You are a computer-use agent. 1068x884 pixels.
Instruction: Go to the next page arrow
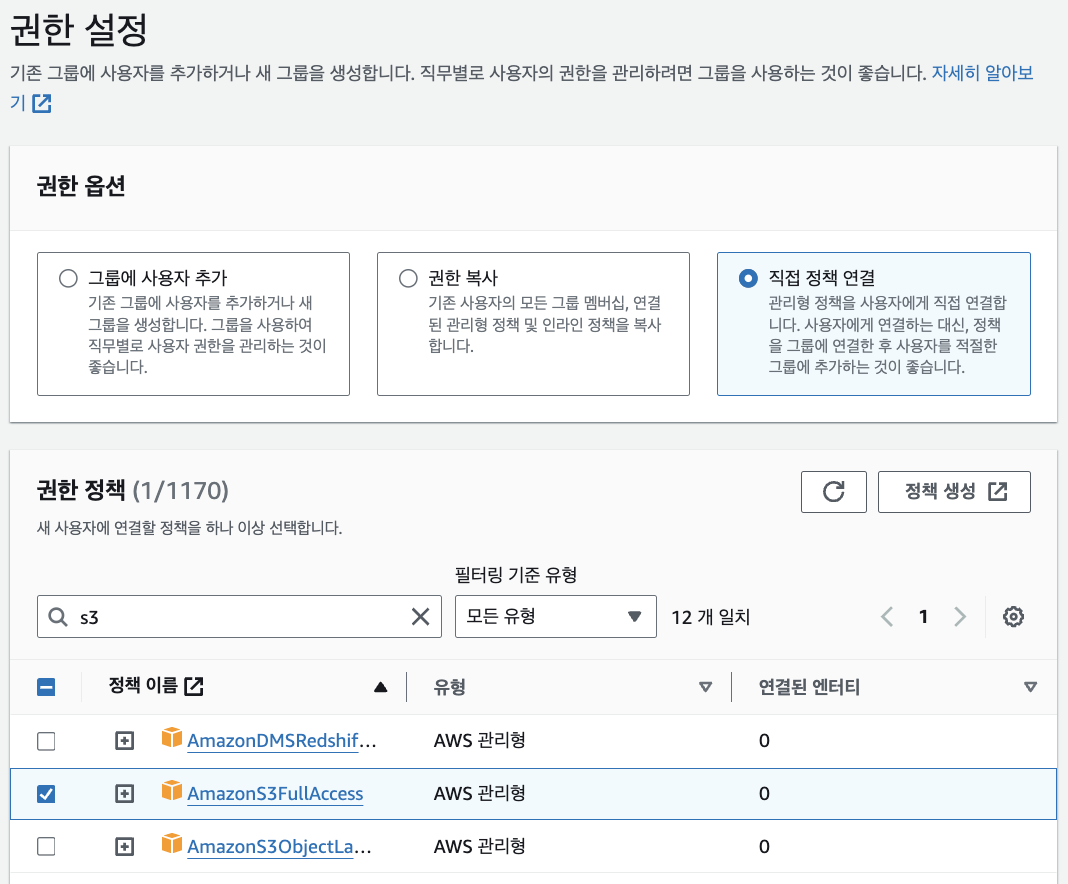pyautogui.click(x=960, y=617)
